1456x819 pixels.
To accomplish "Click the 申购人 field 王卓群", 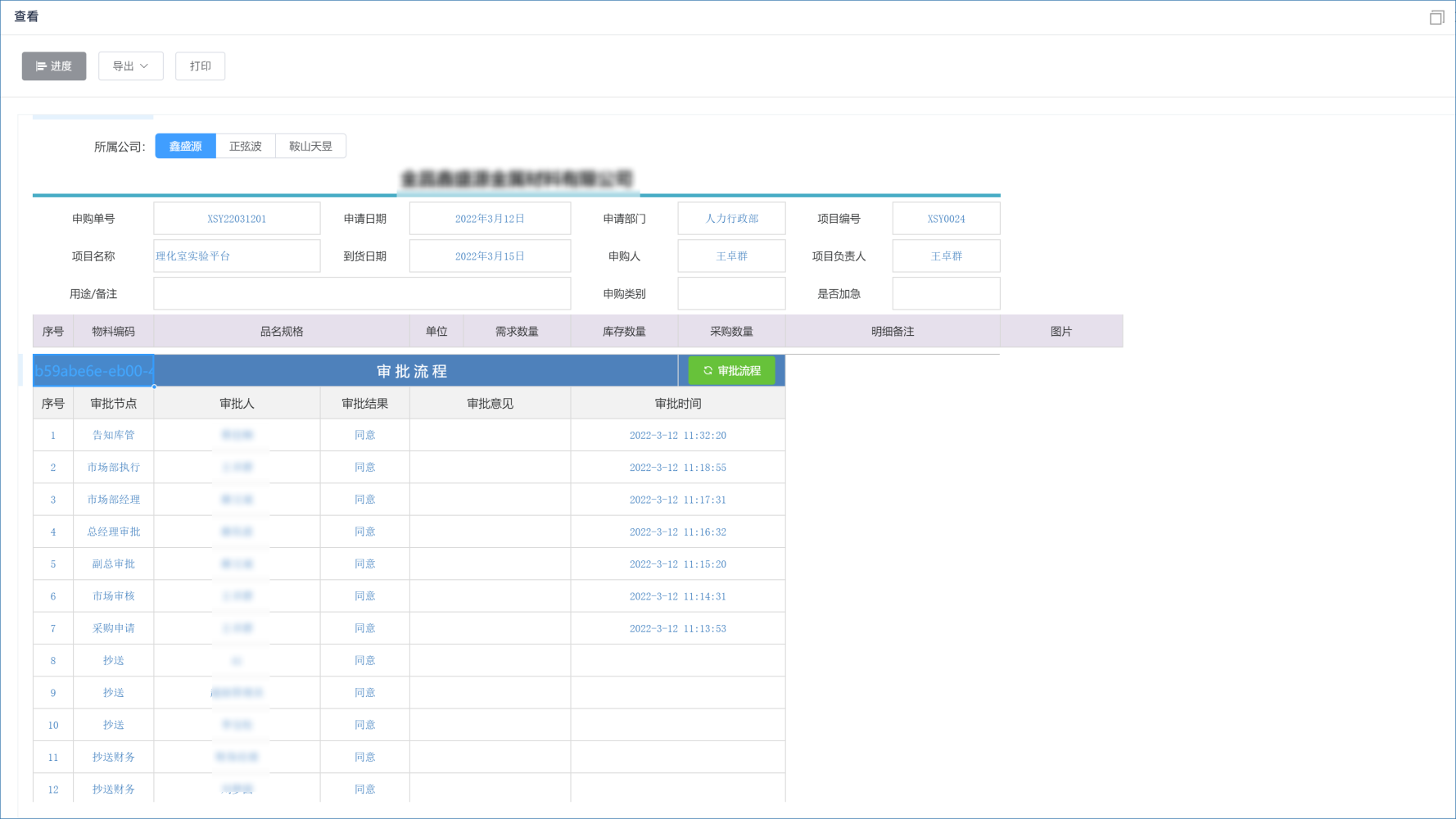I will [731, 256].
